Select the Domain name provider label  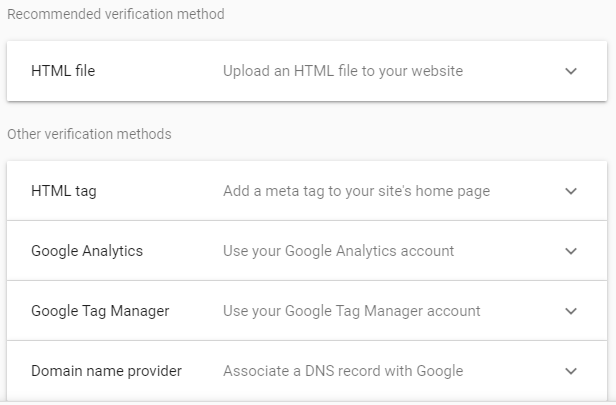click(106, 371)
